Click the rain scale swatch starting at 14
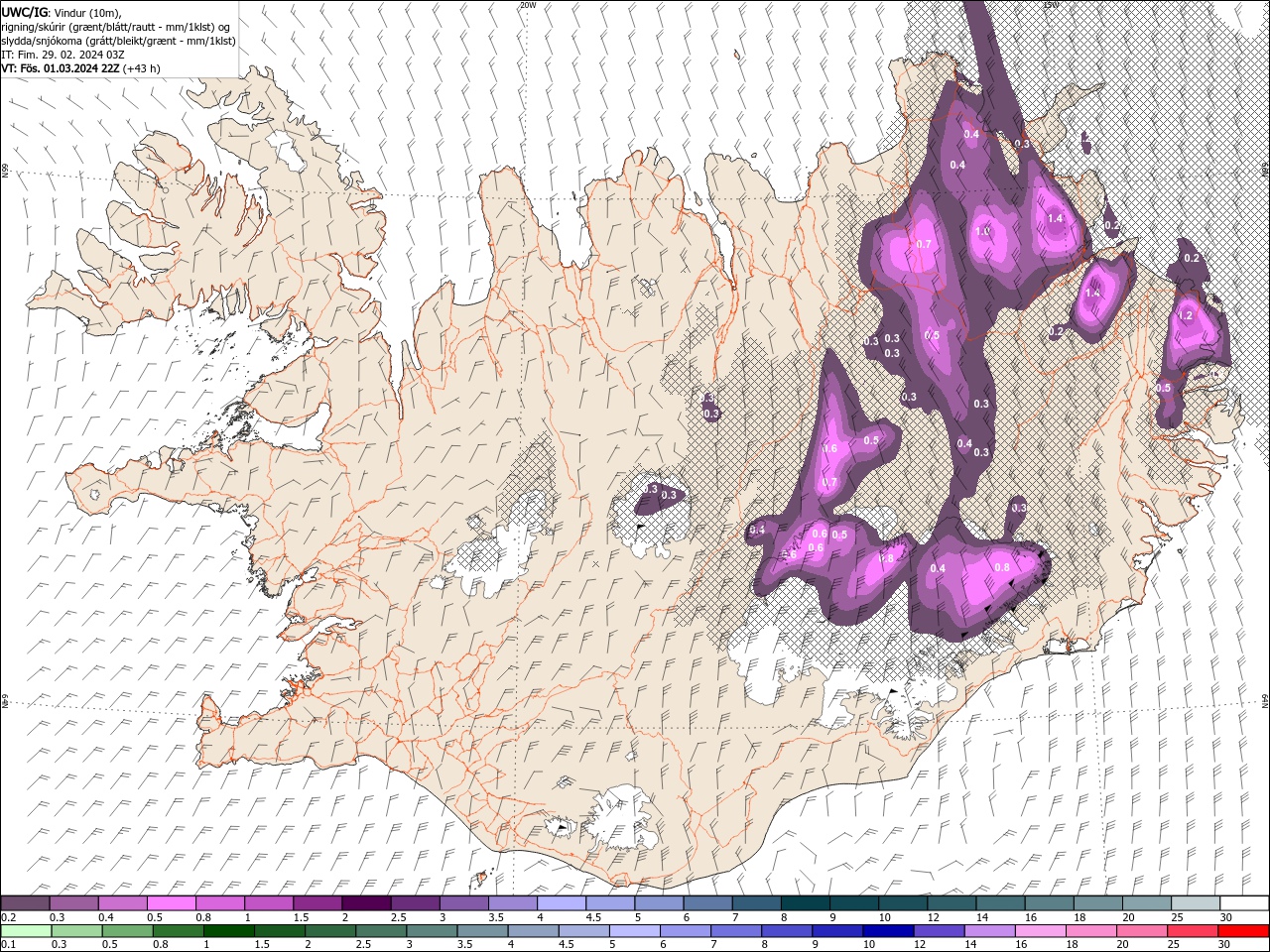 click(989, 931)
